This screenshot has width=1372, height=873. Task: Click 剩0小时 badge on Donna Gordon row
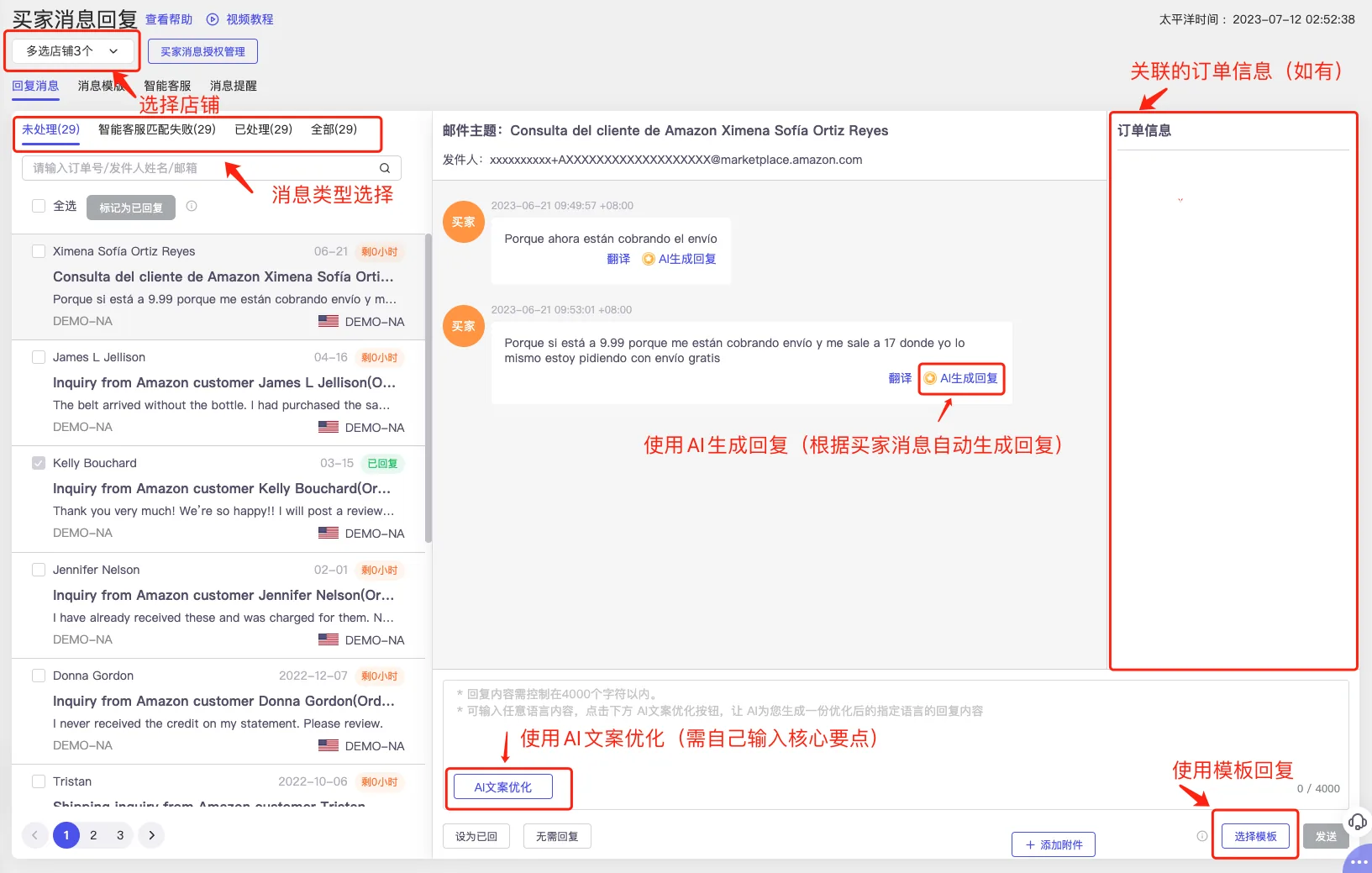[380, 676]
